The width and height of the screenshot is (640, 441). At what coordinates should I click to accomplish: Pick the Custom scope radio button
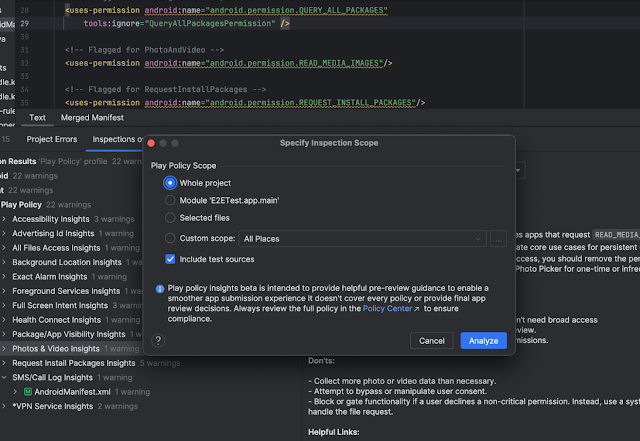(x=170, y=239)
